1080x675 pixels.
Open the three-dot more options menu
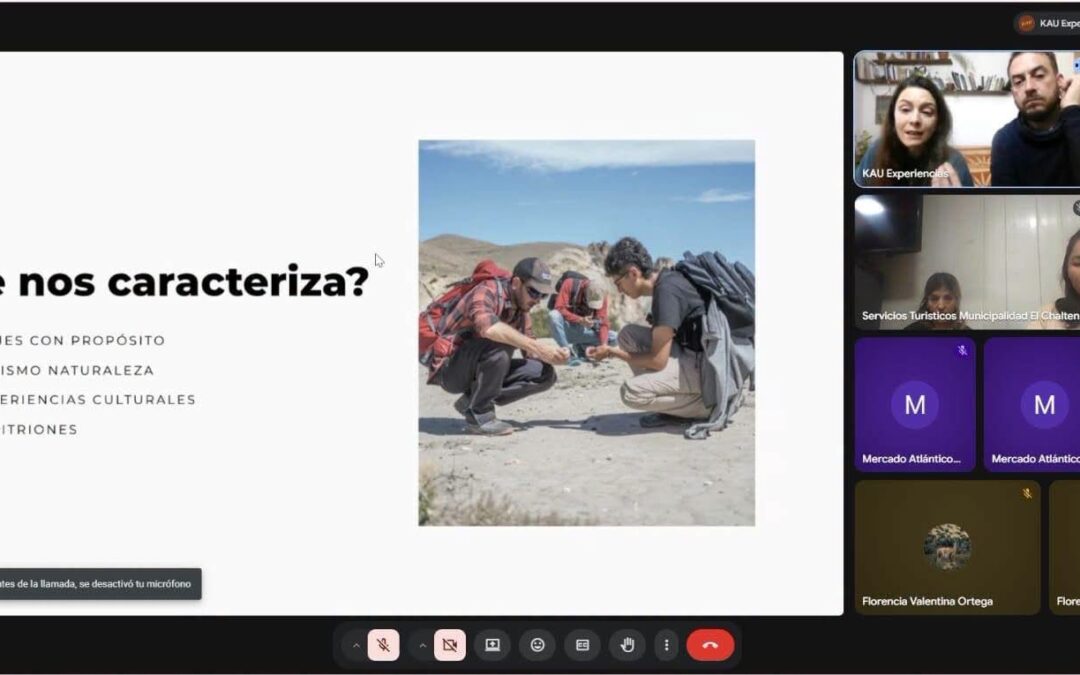pos(666,645)
